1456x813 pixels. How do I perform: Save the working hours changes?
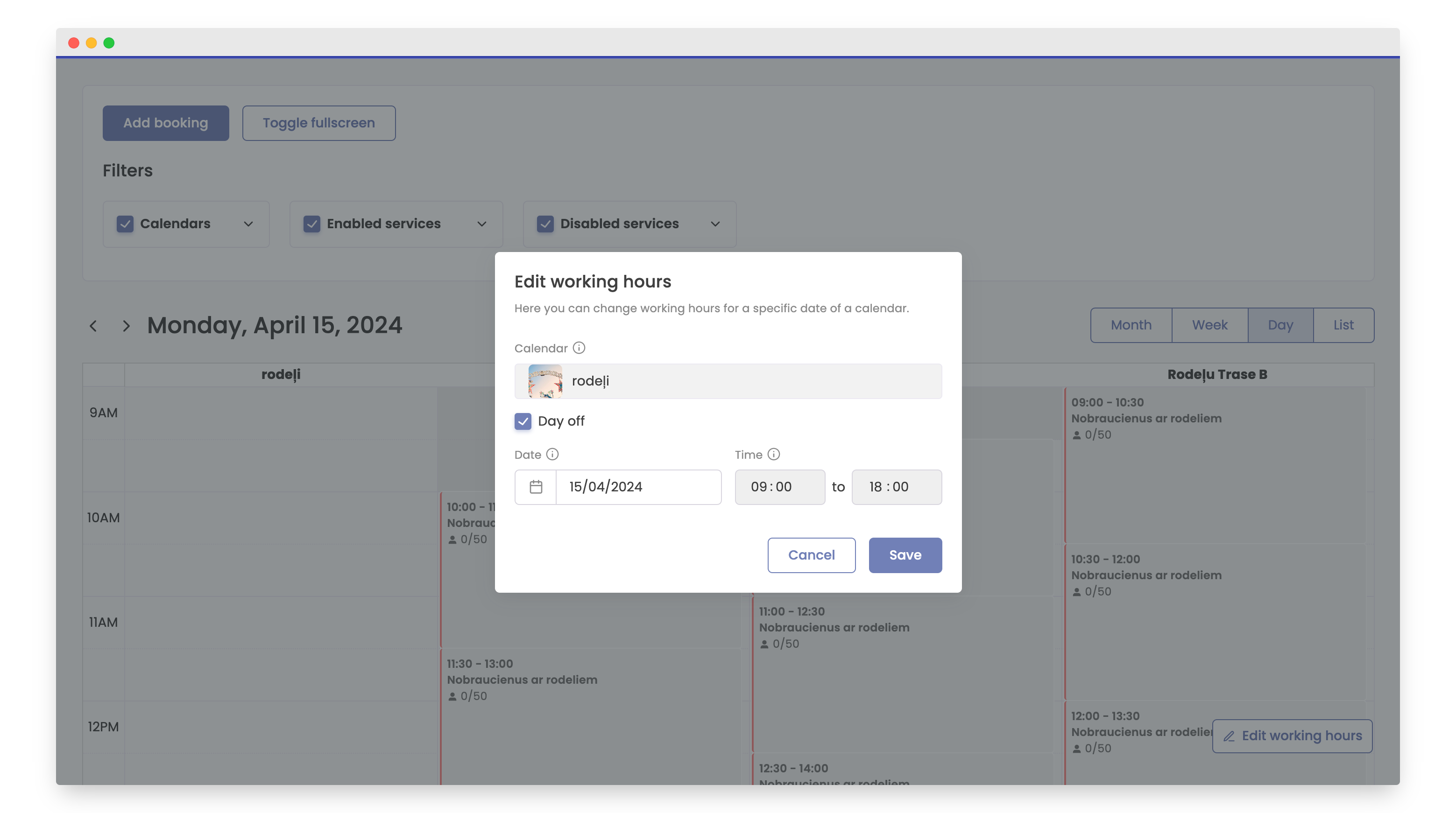coord(905,555)
